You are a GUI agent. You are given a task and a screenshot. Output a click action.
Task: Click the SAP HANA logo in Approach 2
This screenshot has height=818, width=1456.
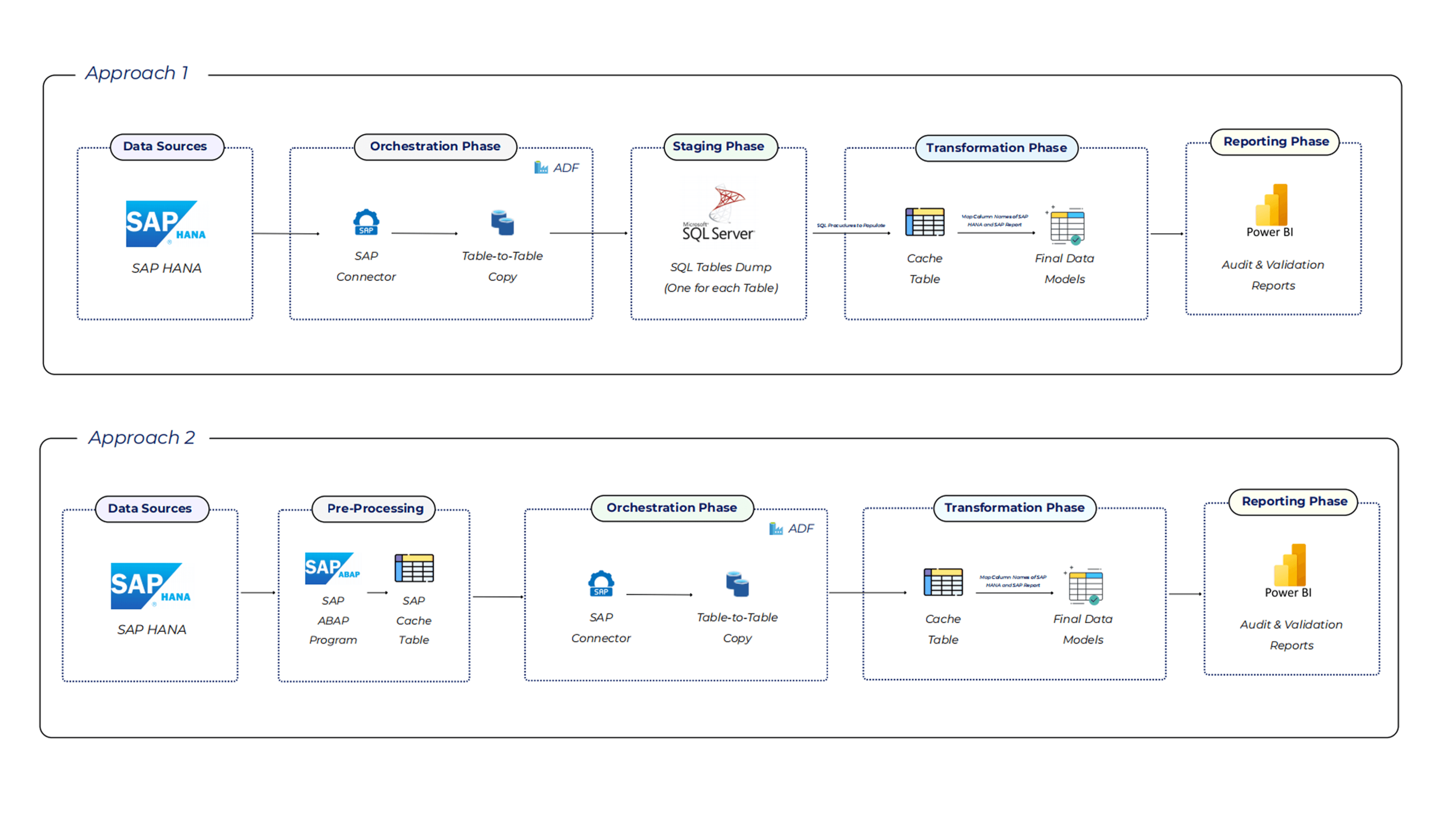151,586
